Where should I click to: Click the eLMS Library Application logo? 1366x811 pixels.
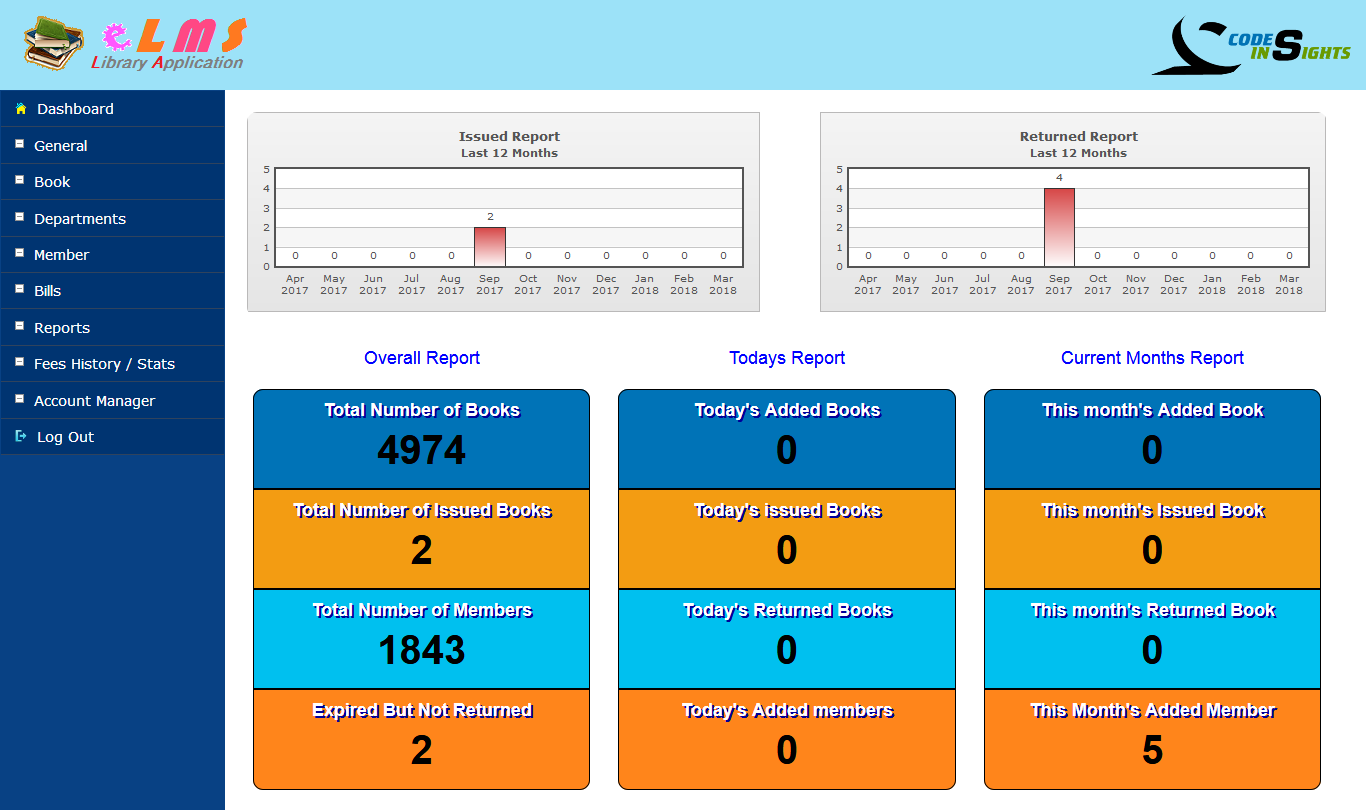pos(135,45)
